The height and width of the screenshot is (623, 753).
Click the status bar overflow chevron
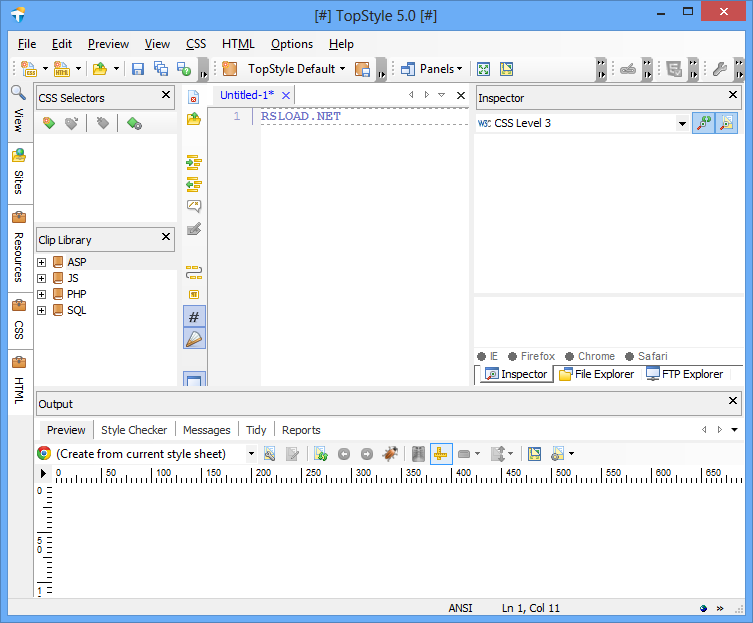point(720,609)
